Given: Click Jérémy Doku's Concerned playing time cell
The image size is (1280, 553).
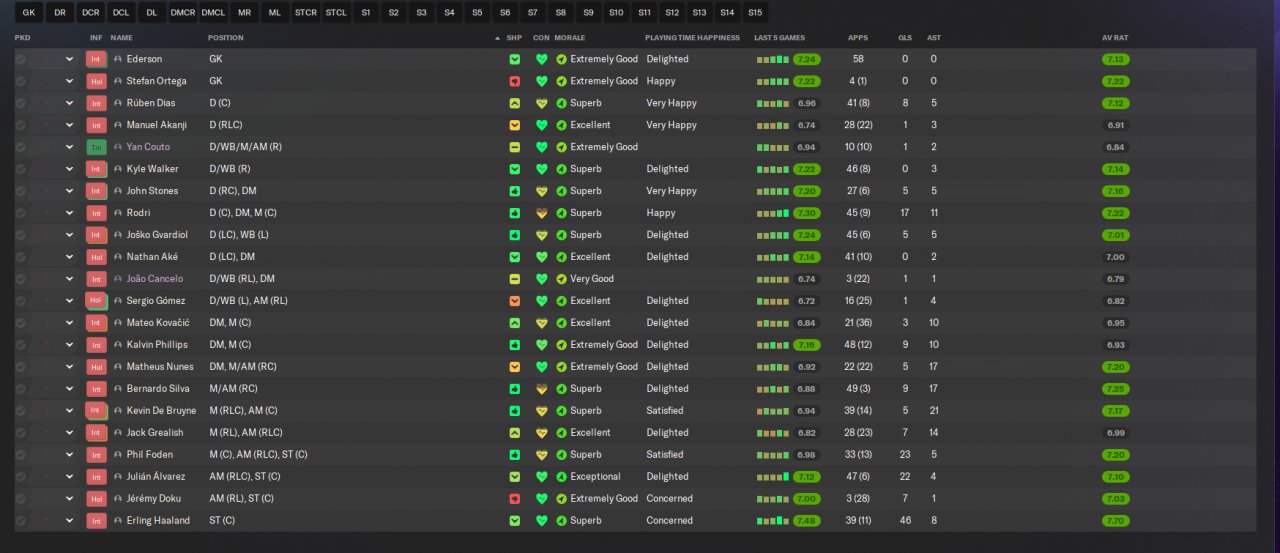Looking at the screenshot, I should [669, 499].
